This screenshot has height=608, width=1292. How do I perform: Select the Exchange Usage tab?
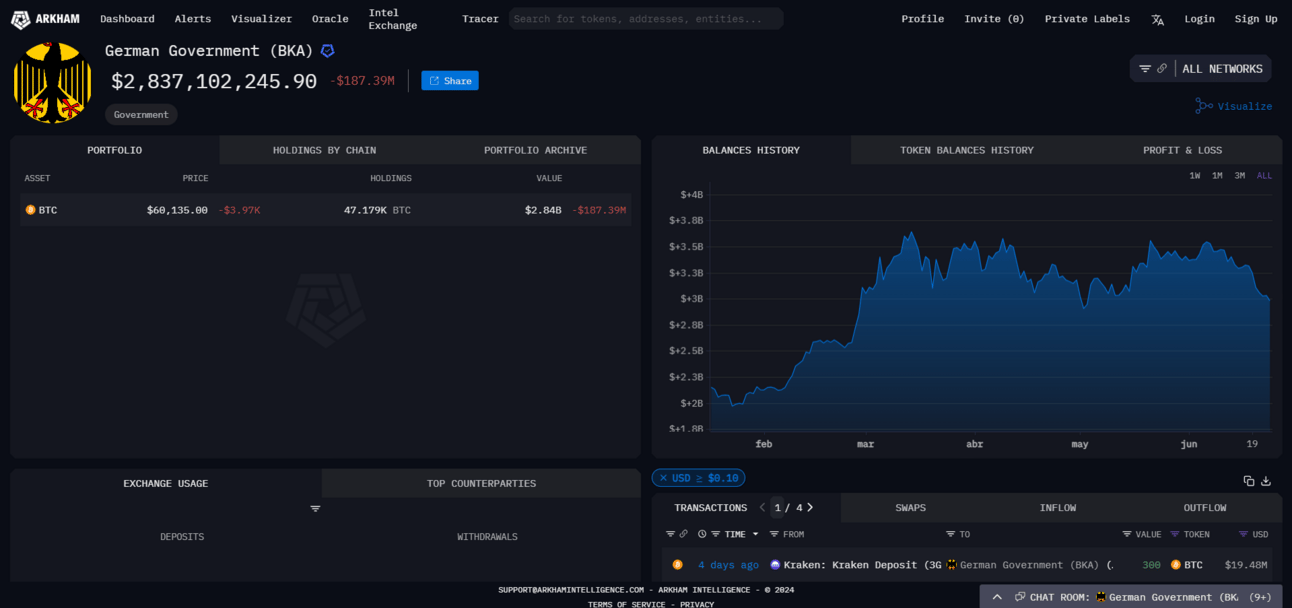[166, 483]
